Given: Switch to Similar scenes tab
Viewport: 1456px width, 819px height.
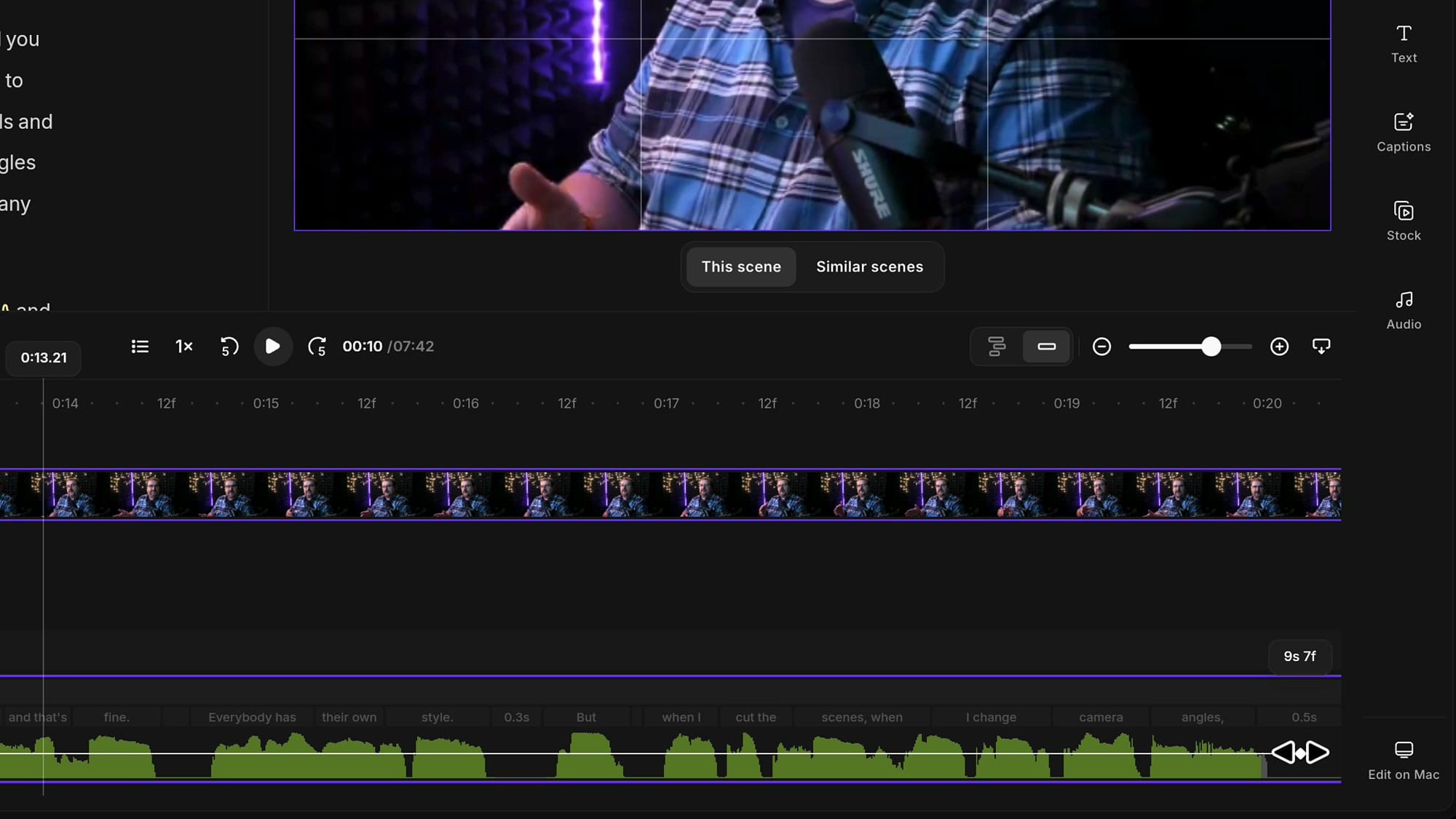Looking at the screenshot, I should pos(869,266).
